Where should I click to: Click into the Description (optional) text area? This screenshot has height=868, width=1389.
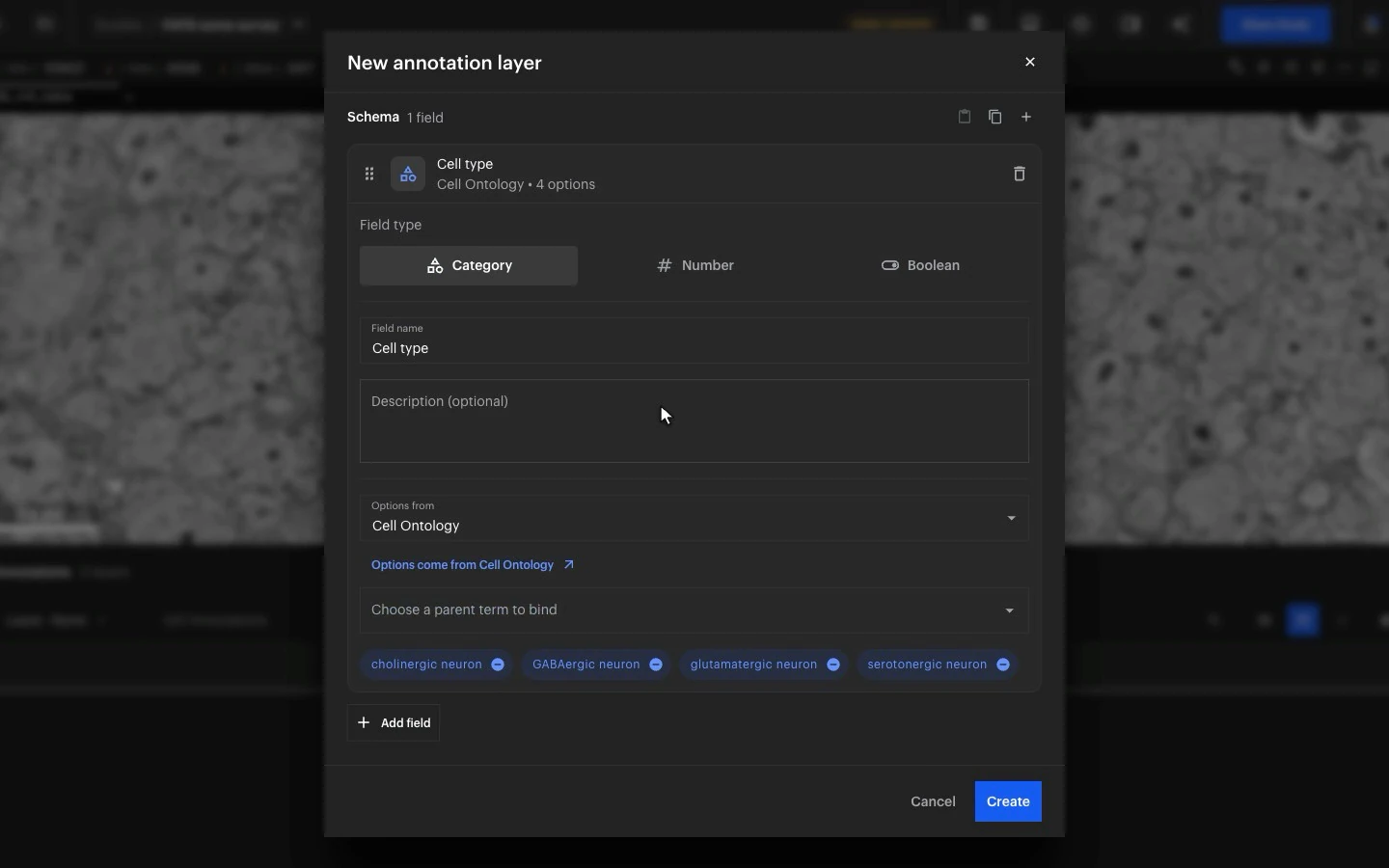click(x=694, y=421)
